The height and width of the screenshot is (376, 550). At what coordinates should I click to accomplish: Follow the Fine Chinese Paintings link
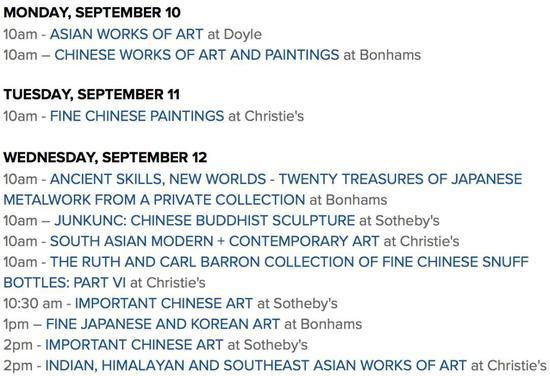[x=137, y=116]
